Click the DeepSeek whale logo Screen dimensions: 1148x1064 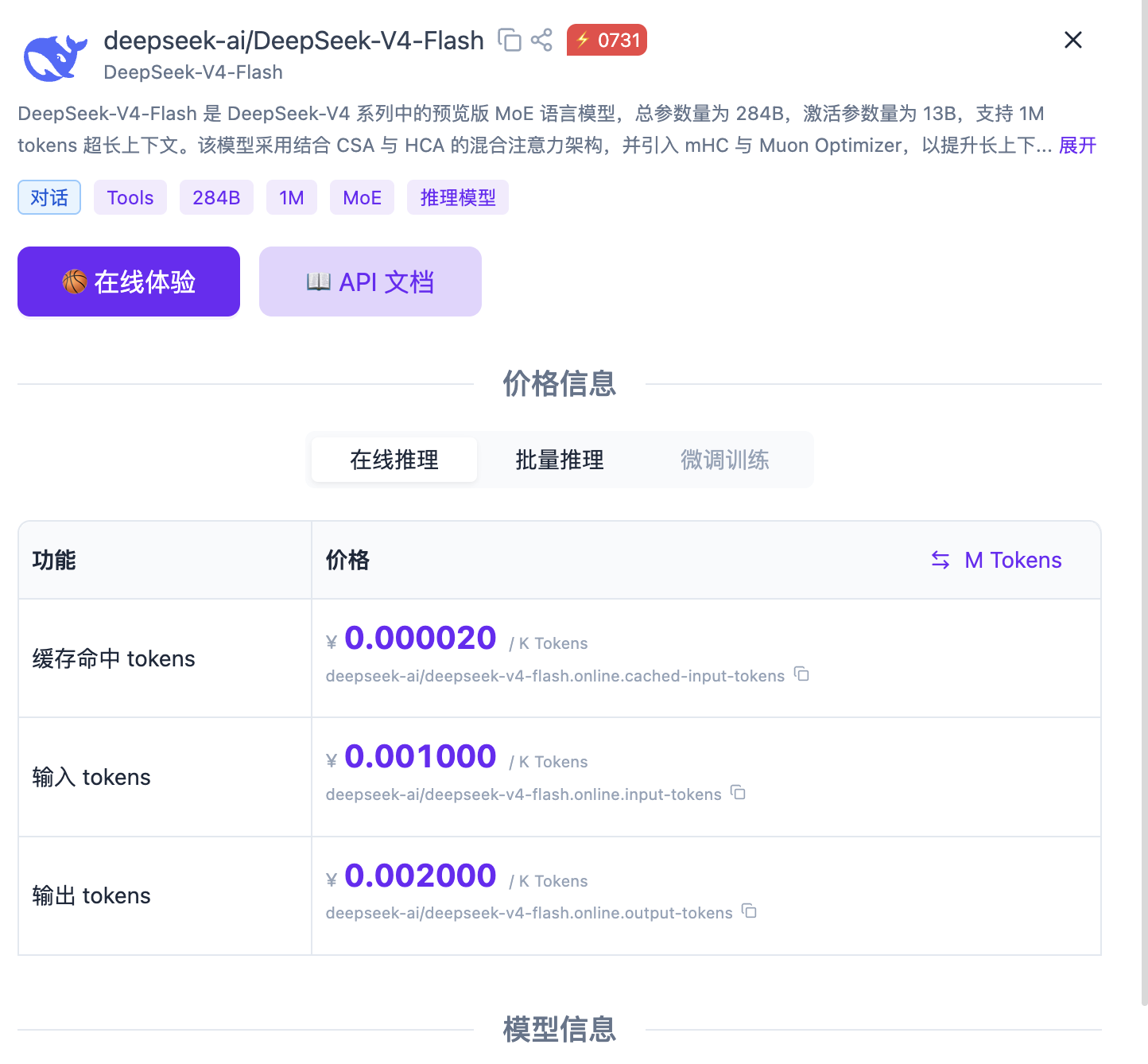55,56
